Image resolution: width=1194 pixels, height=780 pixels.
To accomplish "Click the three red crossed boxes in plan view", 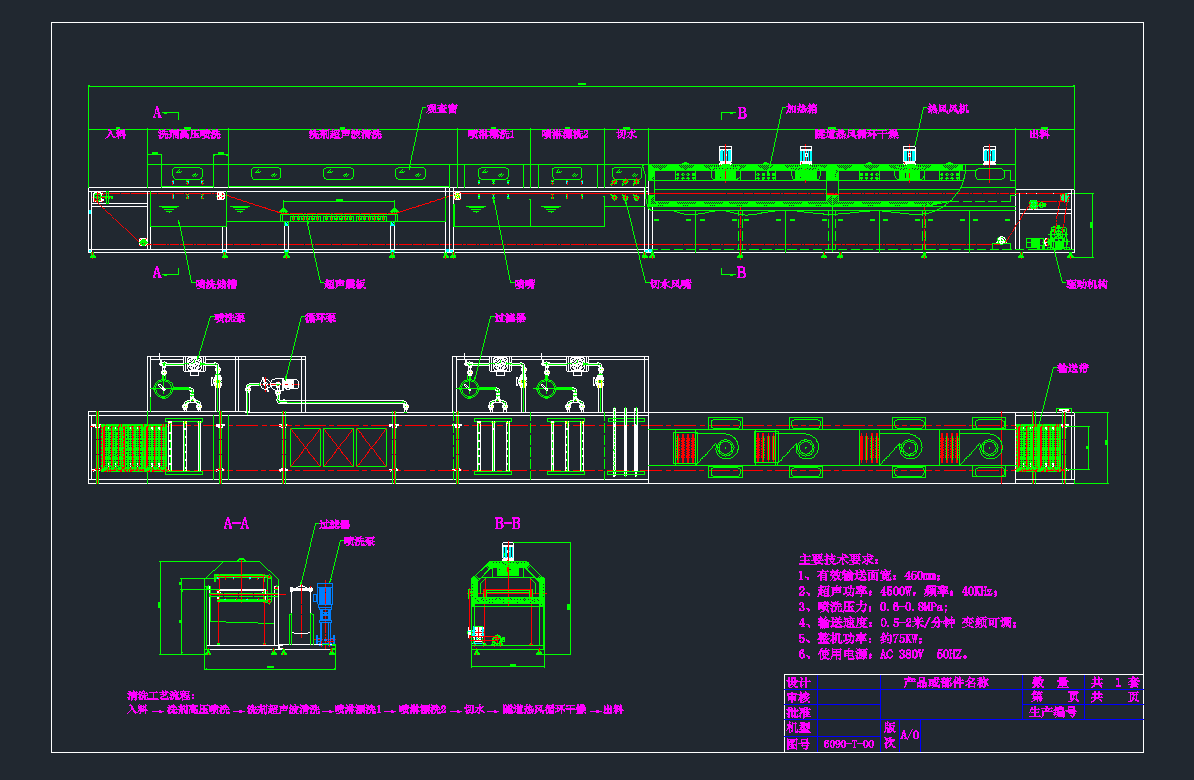I will point(338,447).
